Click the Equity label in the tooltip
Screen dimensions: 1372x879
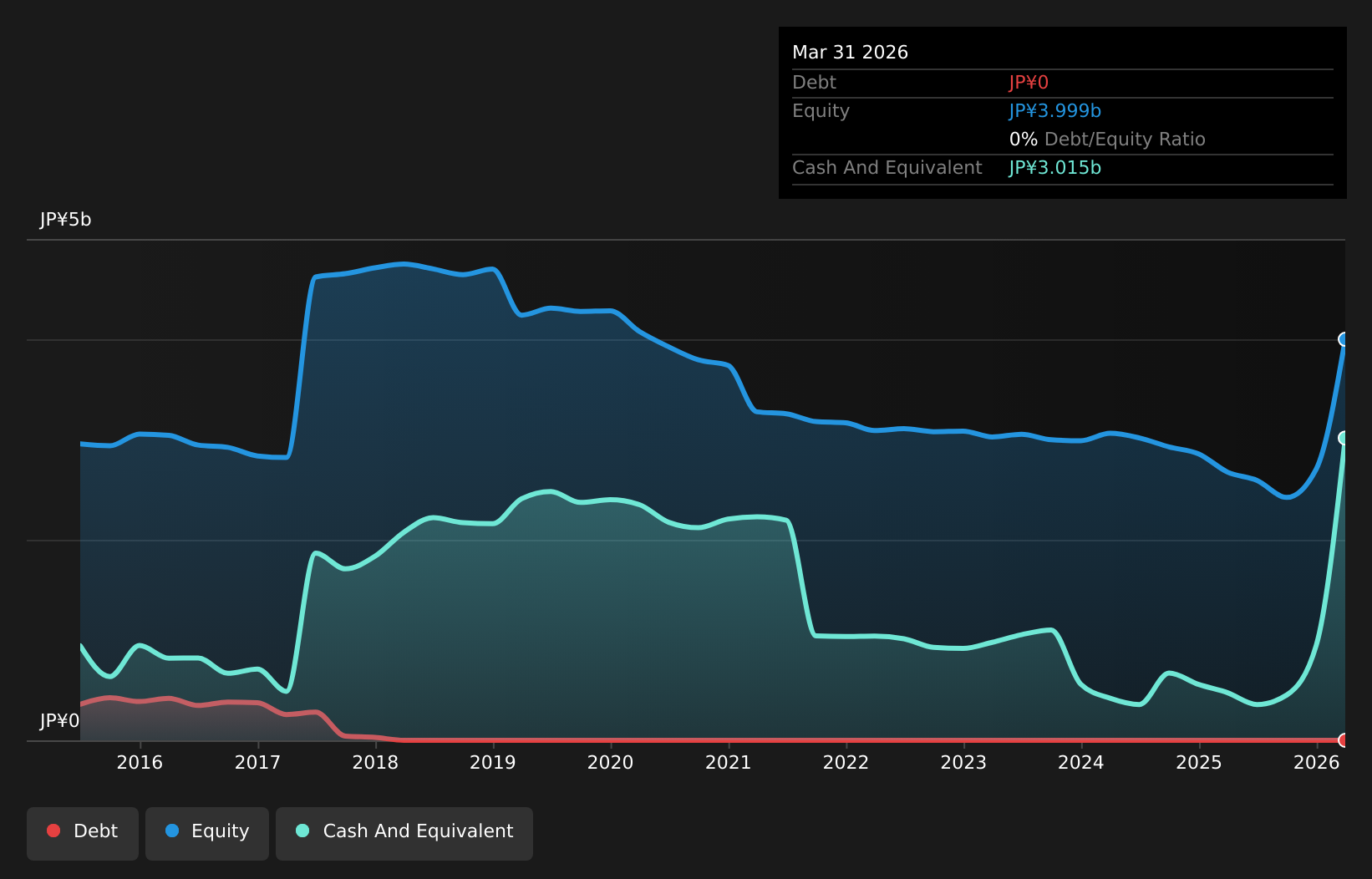[821, 111]
